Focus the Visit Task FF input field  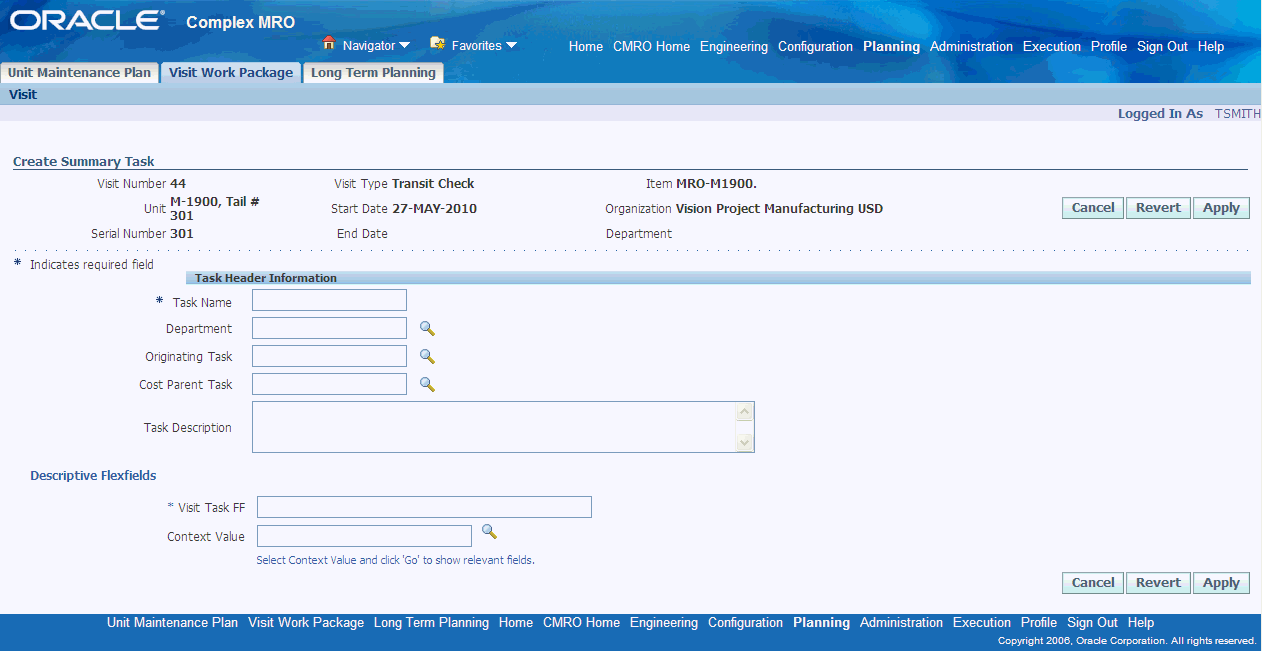pyautogui.click(x=424, y=507)
